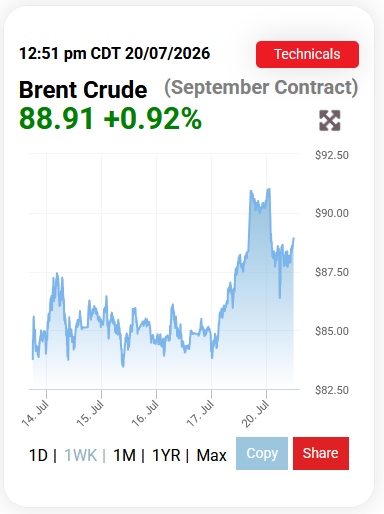
Task: Expand chart with the fullscreen arrows icon
Action: (330, 120)
